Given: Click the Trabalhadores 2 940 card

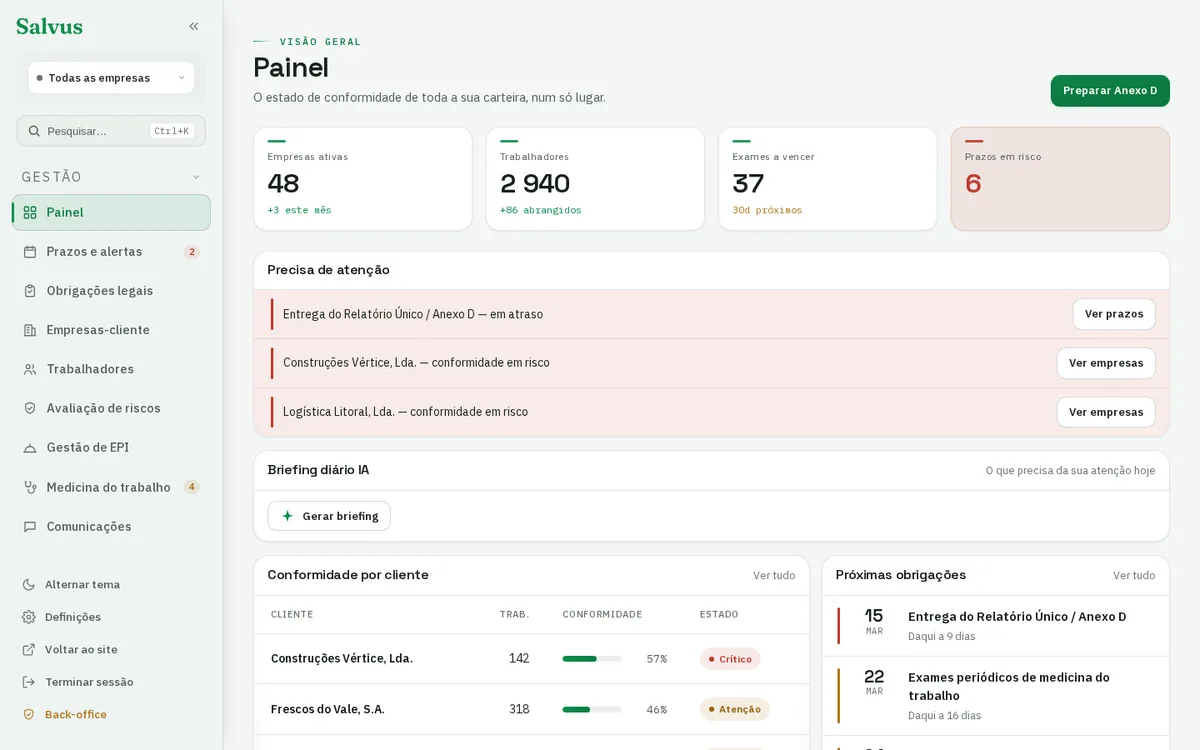Looking at the screenshot, I should 595,179.
